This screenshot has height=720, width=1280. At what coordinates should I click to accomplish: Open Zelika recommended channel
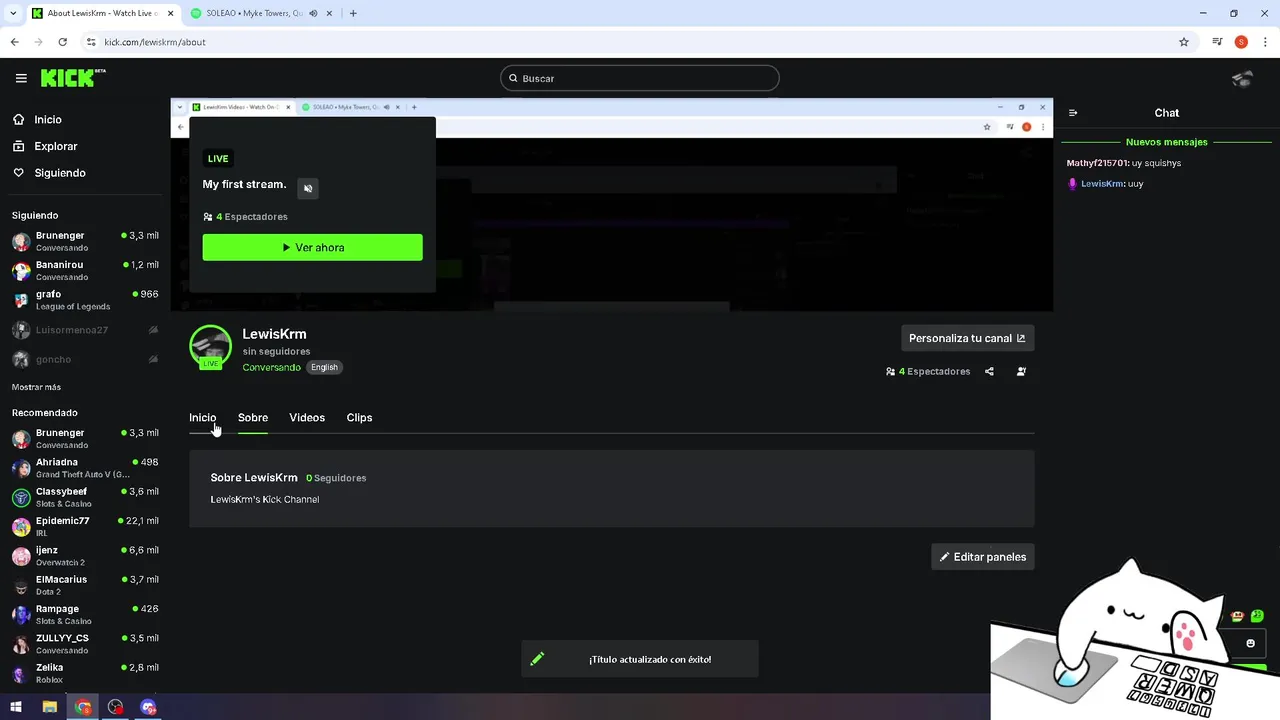85,673
